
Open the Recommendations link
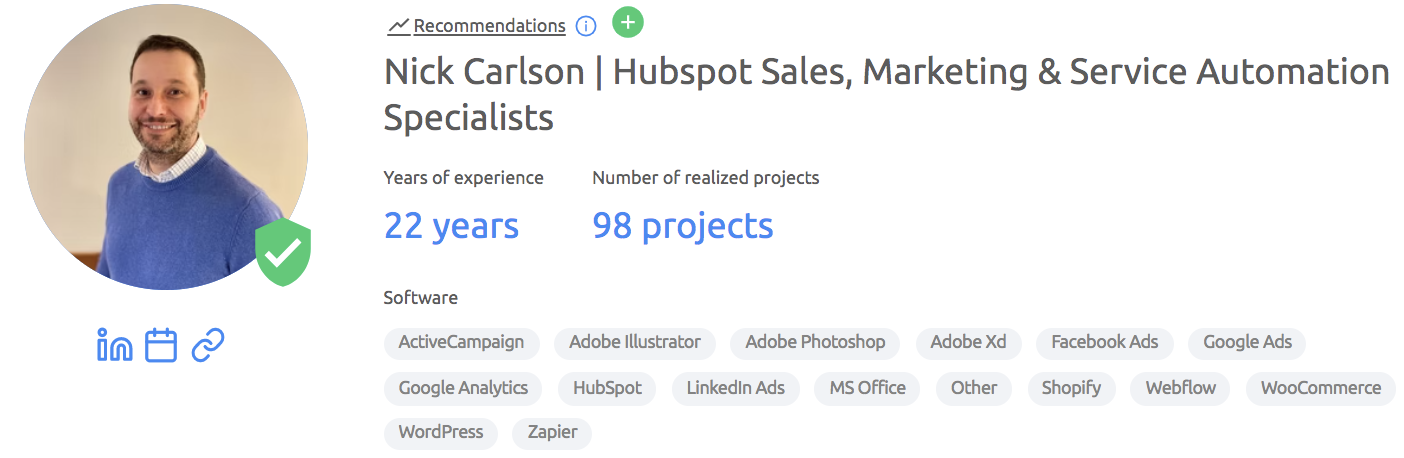tap(489, 26)
